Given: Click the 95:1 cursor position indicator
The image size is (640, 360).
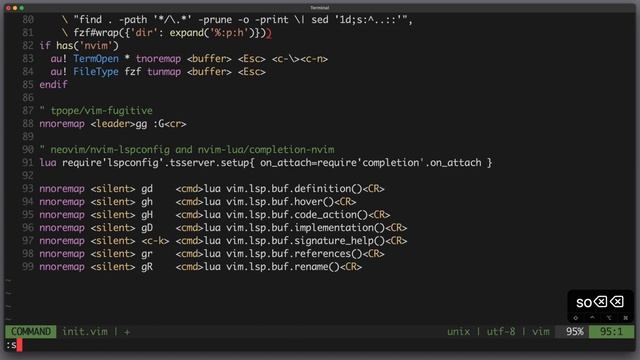Looking at the screenshot, I should (611, 331).
